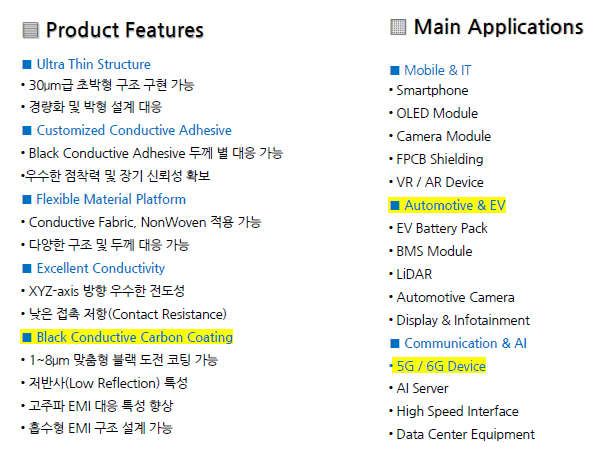
Task: Click the Product Features title
Action: click(x=125, y=30)
